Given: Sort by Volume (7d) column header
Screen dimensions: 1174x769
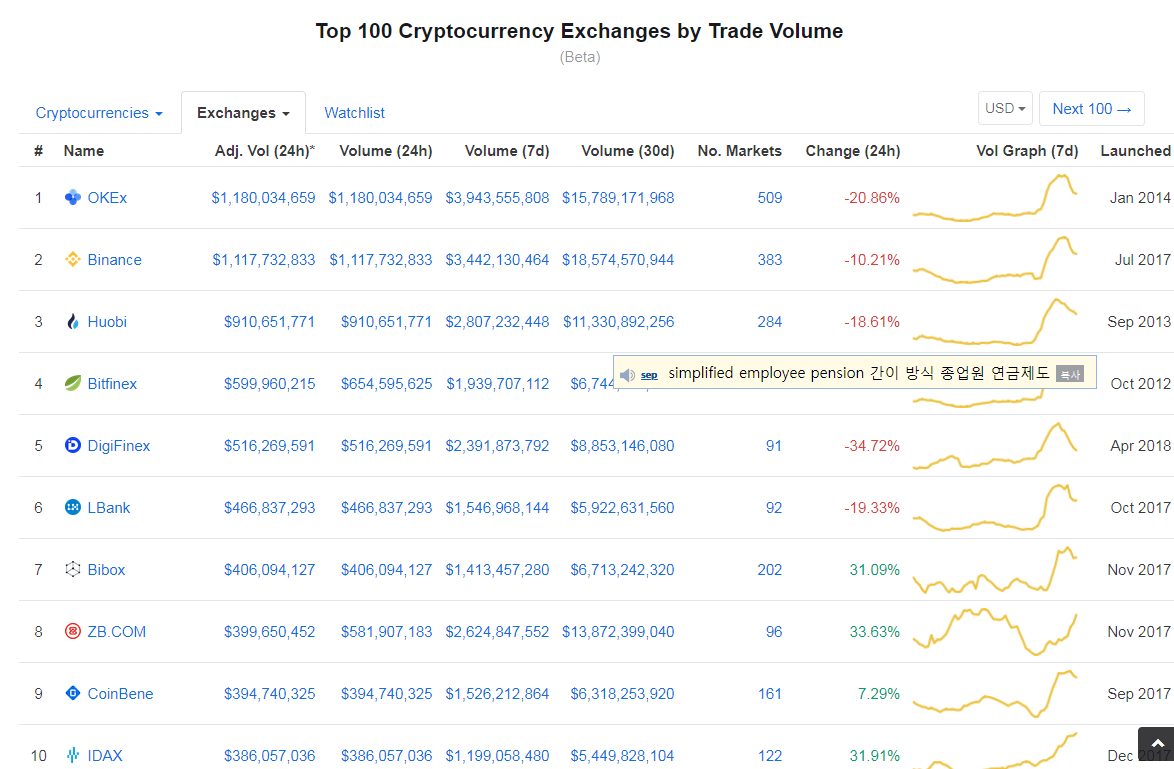Looking at the screenshot, I should [x=507, y=151].
